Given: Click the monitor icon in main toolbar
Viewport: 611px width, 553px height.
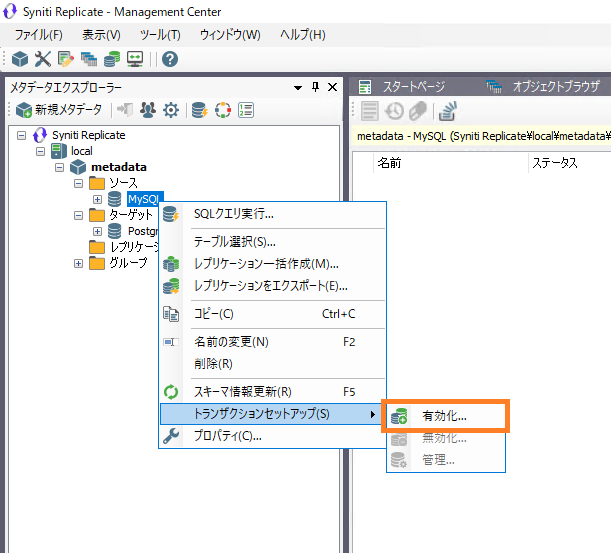Looking at the screenshot, I should pyautogui.click(x=135, y=59).
